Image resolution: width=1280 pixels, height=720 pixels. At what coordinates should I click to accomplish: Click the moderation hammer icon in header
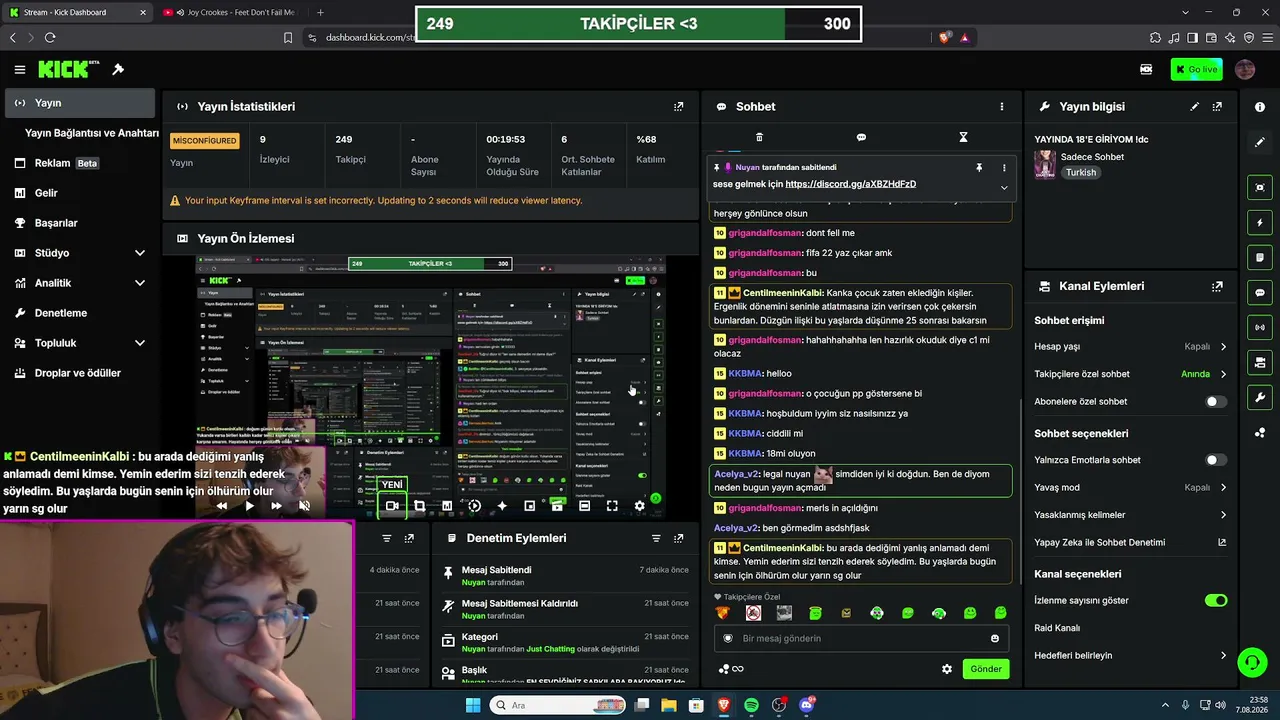coord(118,69)
